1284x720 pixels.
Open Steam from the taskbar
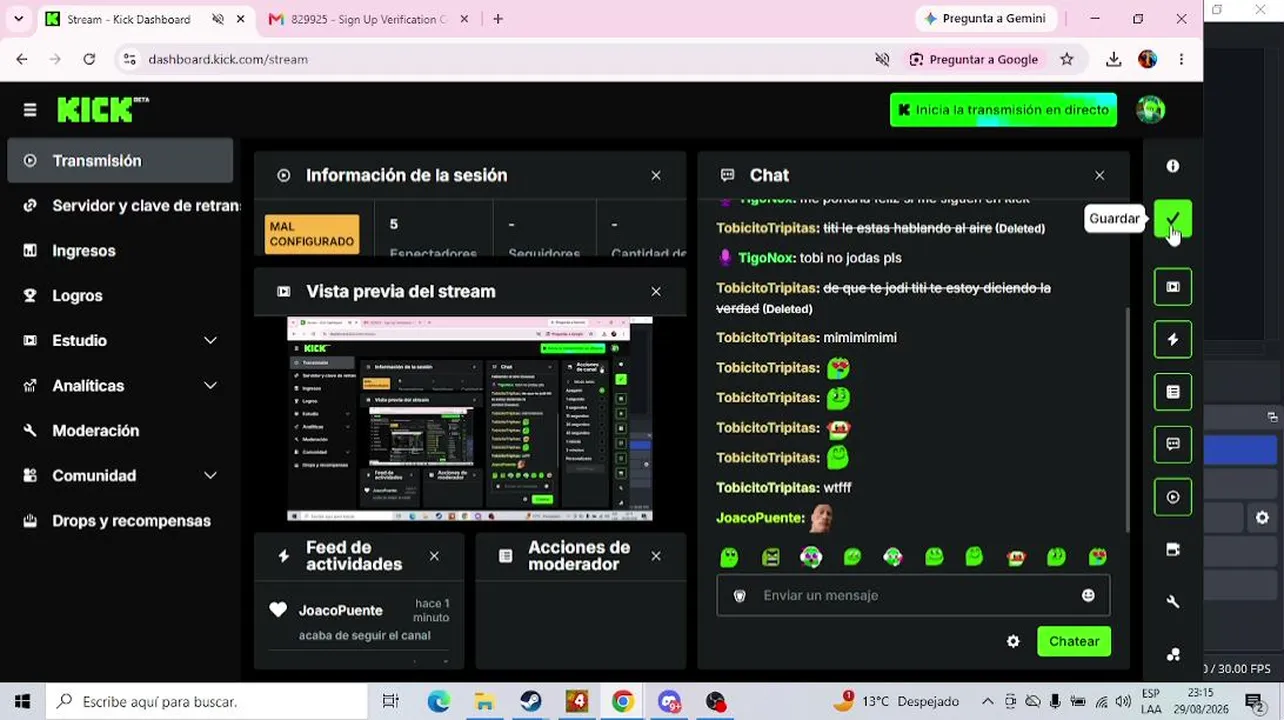tap(530, 701)
